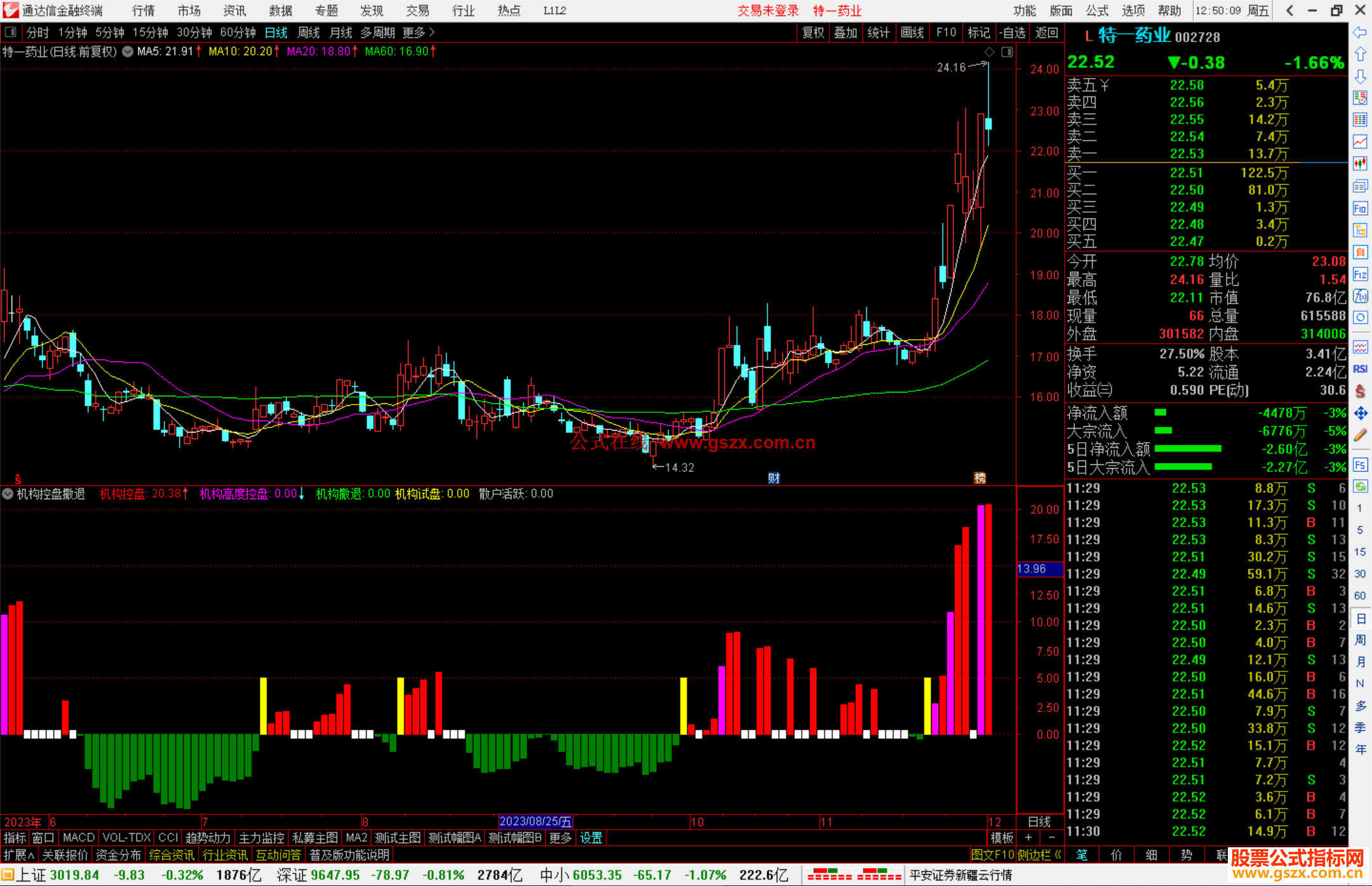Click the 2023/08/25 date marker

click(x=535, y=821)
